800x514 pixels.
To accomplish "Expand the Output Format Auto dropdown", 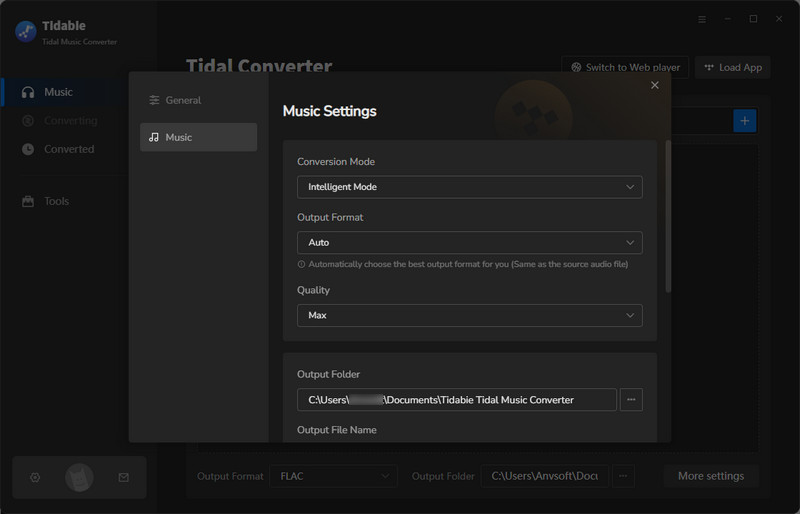I will coord(469,242).
